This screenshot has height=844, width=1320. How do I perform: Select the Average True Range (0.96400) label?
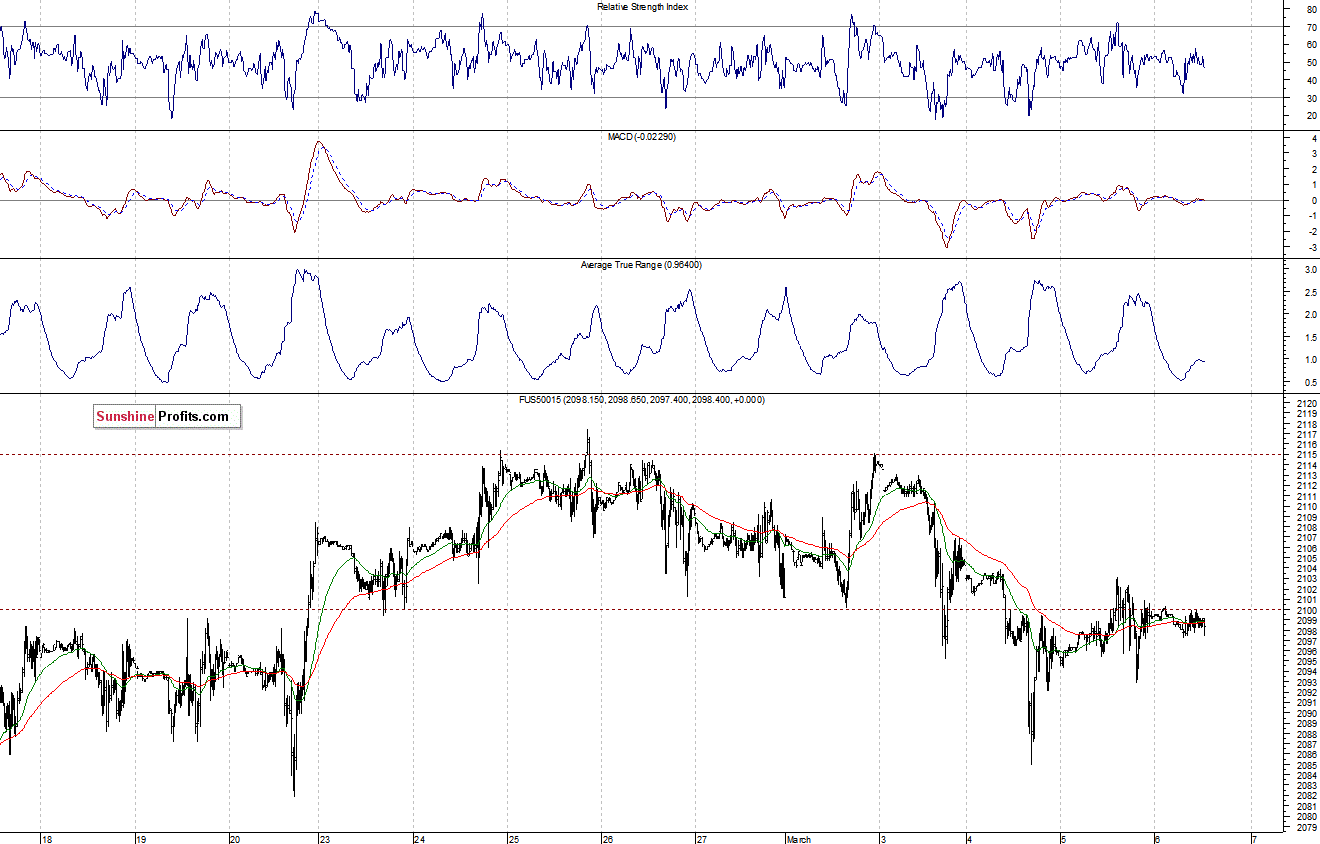(642, 265)
